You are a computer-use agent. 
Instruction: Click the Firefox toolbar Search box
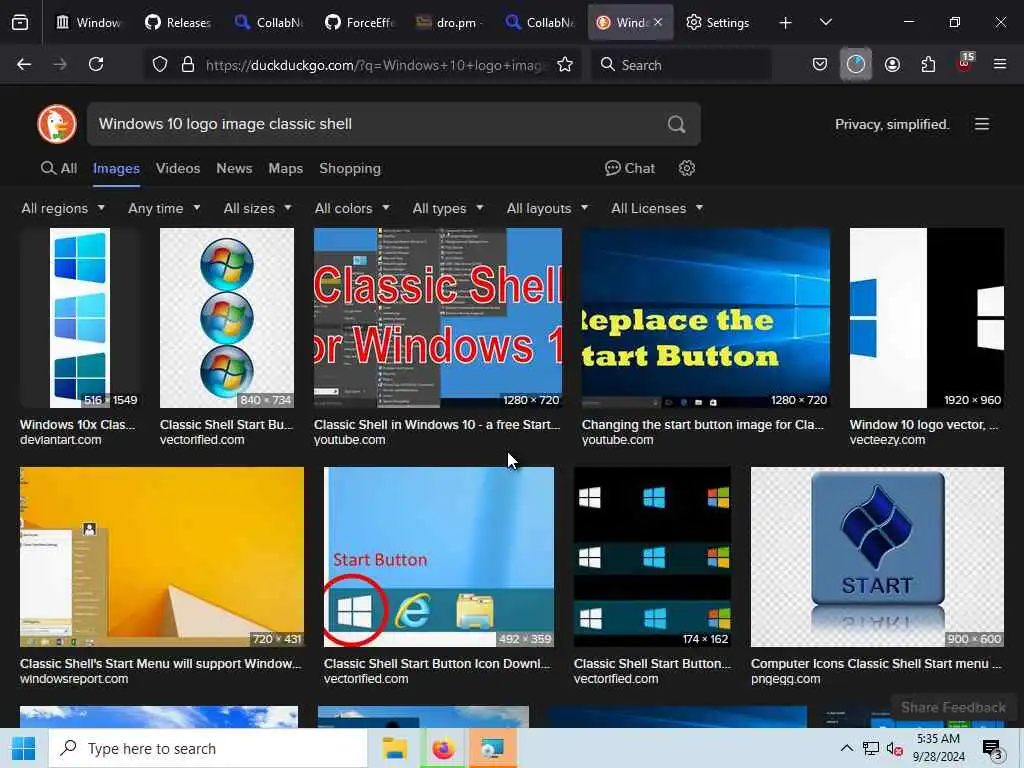681,65
